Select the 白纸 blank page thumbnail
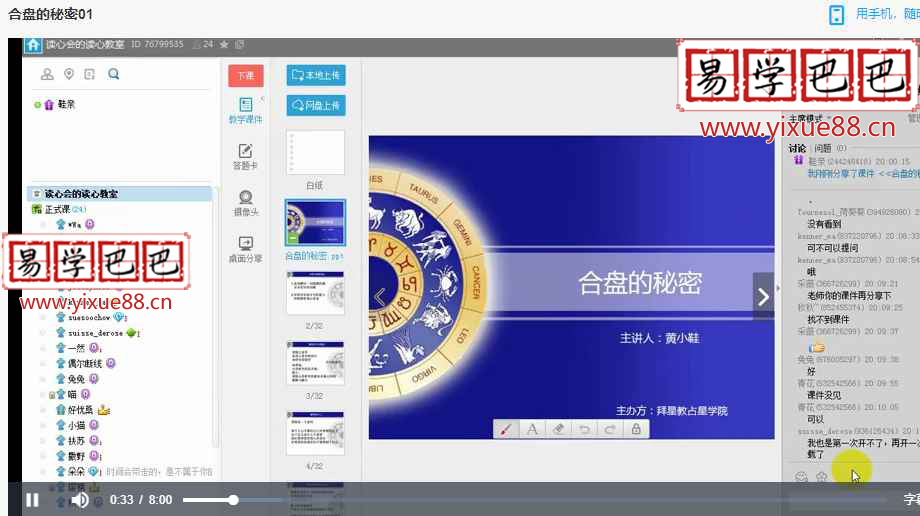920x516 pixels. (315, 154)
